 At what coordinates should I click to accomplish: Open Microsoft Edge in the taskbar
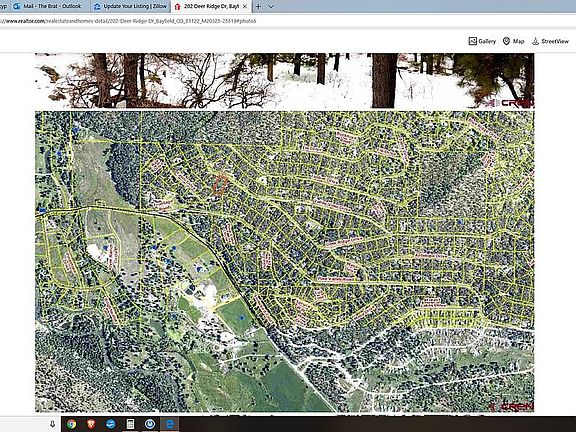[170, 424]
